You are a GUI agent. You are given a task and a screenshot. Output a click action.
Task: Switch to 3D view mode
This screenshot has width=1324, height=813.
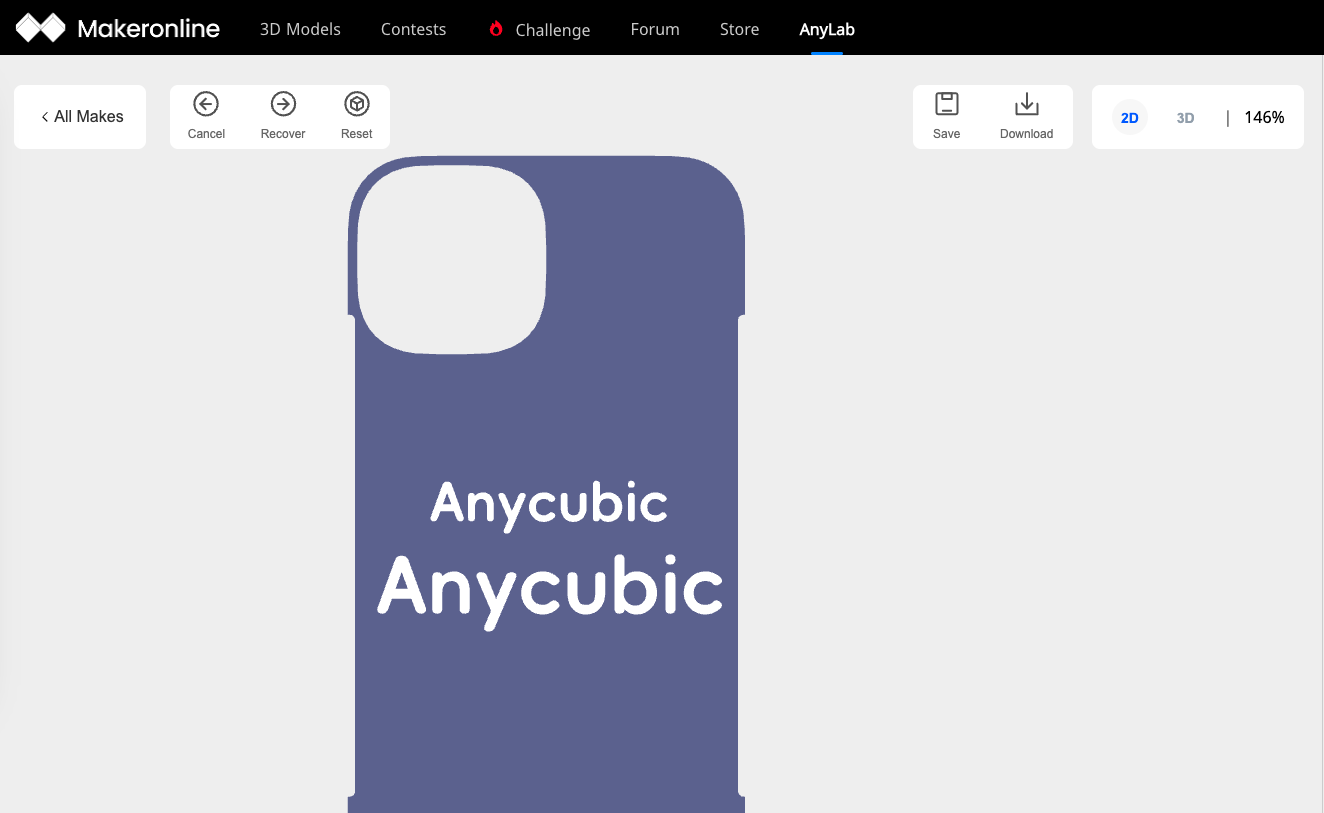click(x=1185, y=117)
